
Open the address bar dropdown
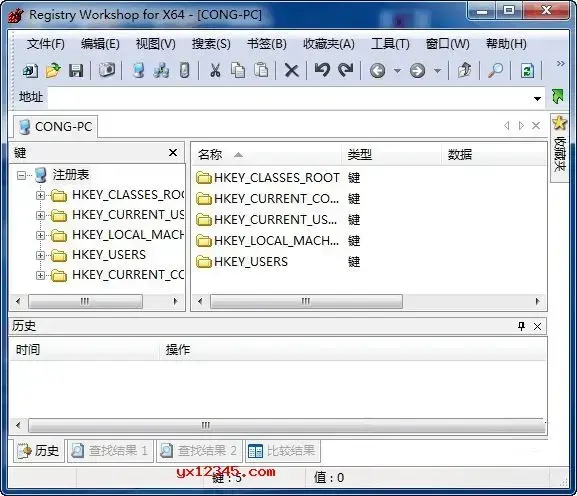tap(537, 99)
